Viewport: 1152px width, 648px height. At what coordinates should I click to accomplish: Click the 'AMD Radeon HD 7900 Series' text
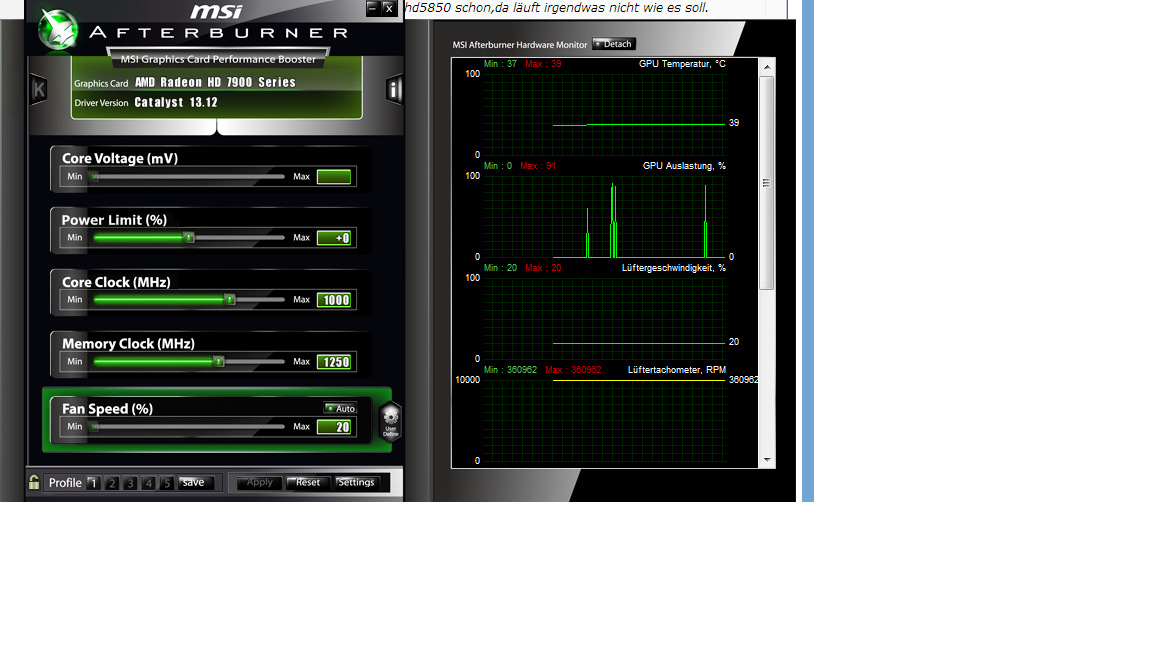point(215,82)
